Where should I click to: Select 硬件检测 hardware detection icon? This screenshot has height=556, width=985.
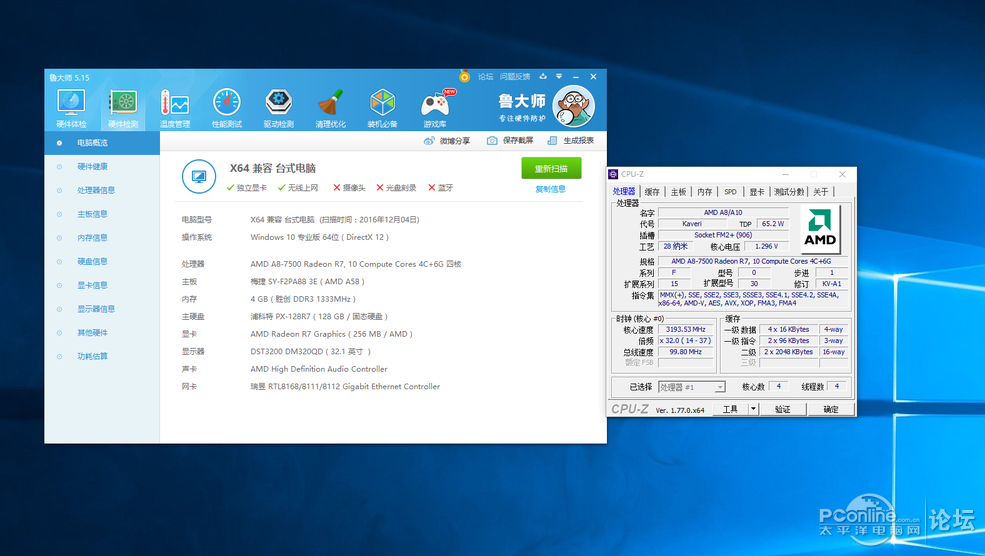123,108
